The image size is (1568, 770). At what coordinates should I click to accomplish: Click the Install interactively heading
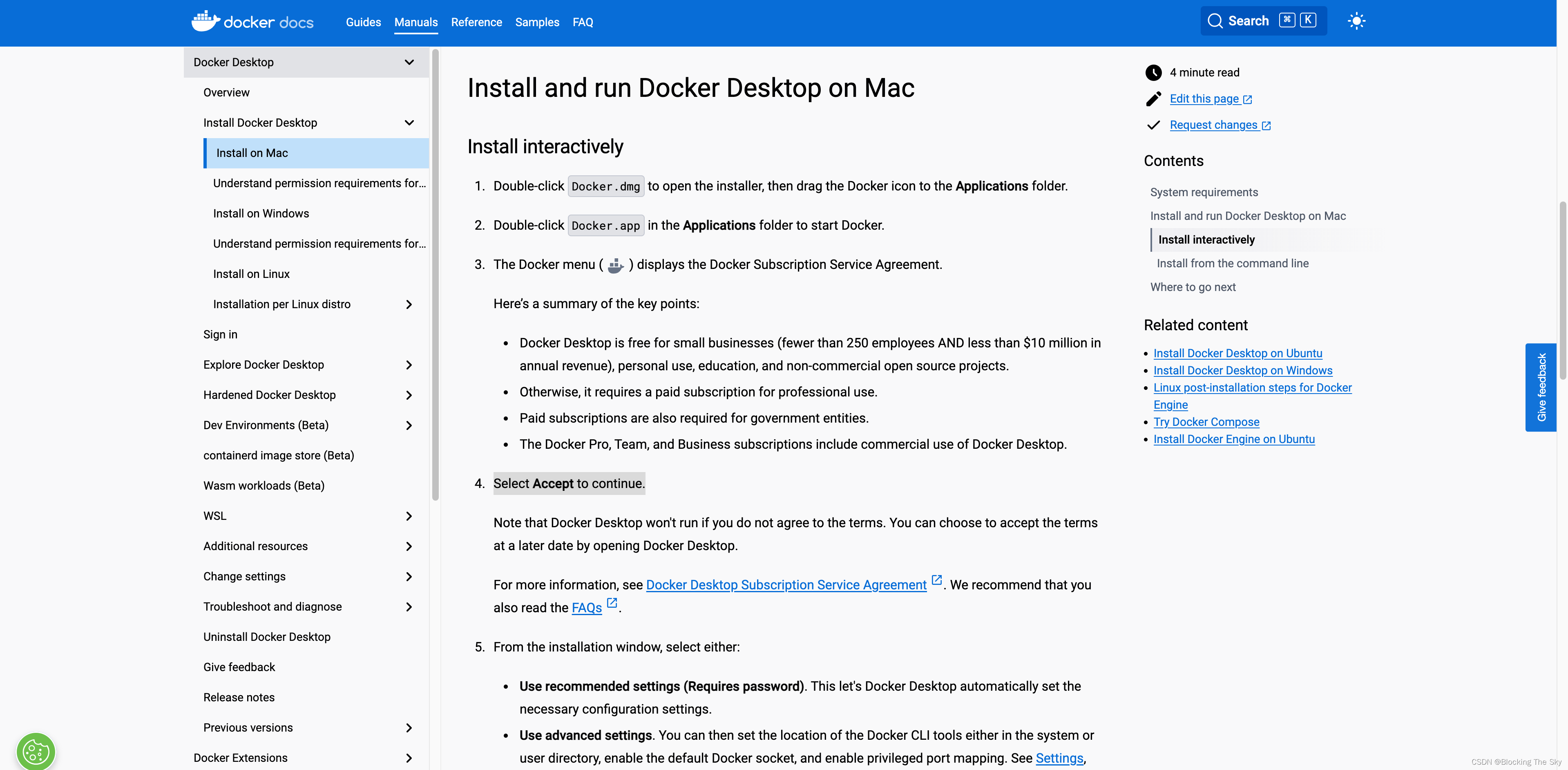[545, 147]
